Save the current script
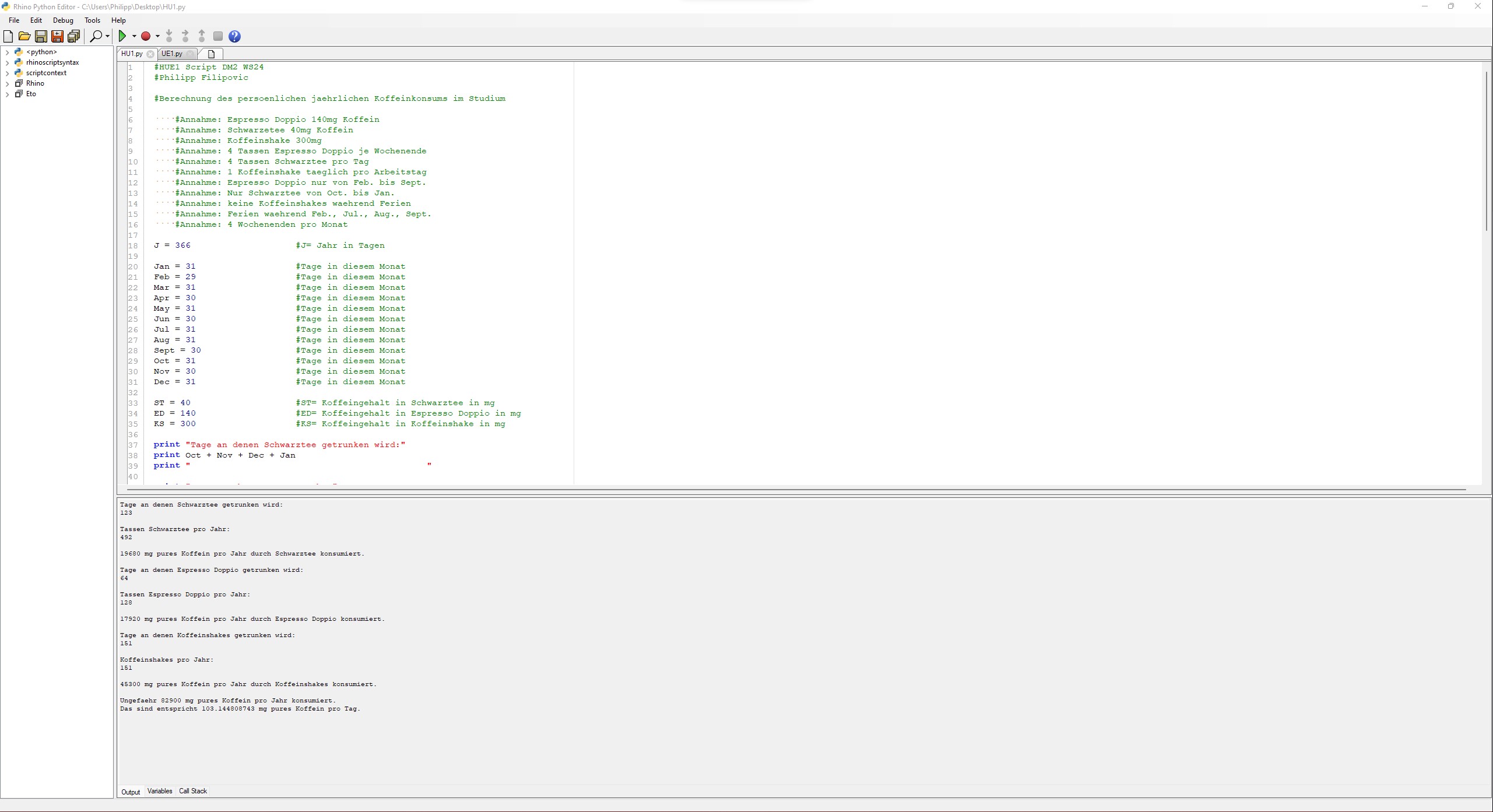This screenshot has height=812, width=1493. pyautogui.click(x=41, y=36)
